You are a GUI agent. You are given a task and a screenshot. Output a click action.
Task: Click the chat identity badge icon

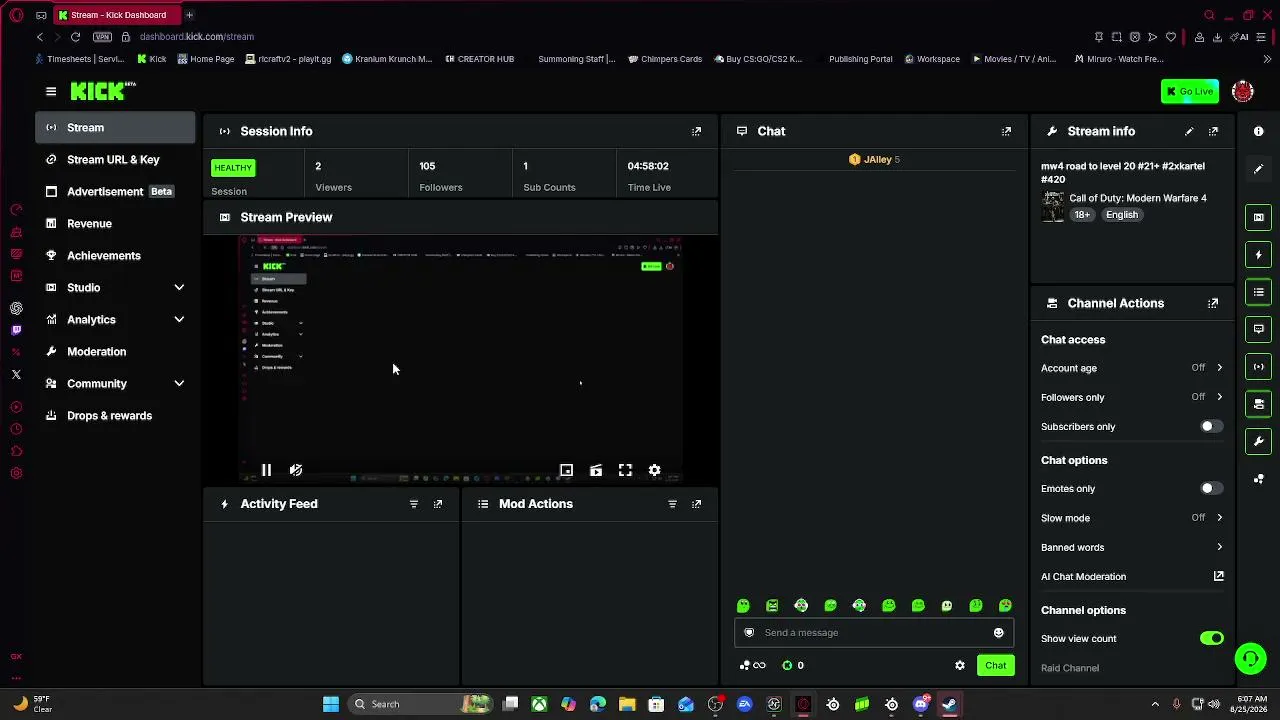749,632
